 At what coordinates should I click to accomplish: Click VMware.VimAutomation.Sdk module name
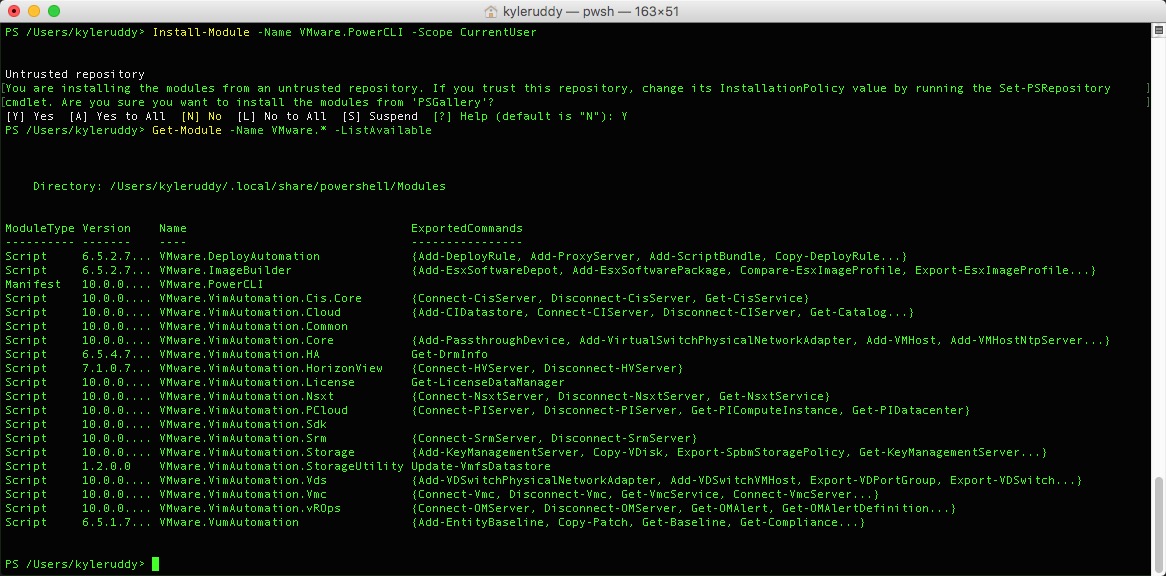(x=242, y=424)
